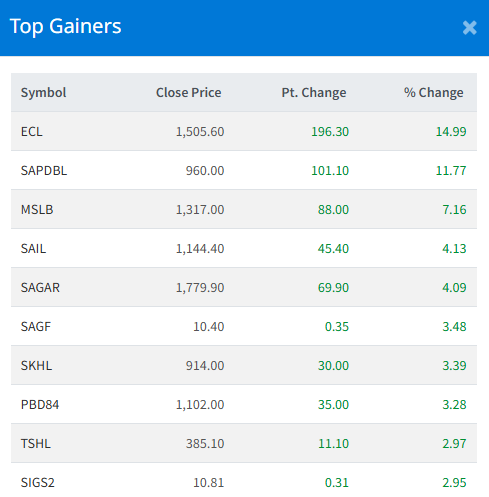The width and height of the screenshot is (489, 497).
Task: Select the SAPDBL symbol
Action: [44, 171]
